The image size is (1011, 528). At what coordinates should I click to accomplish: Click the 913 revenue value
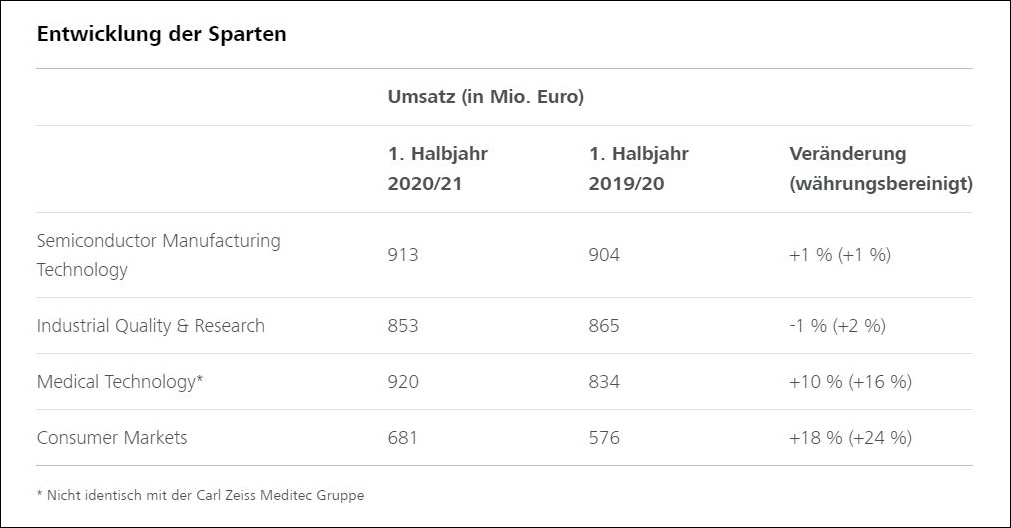tap(403, 255)
